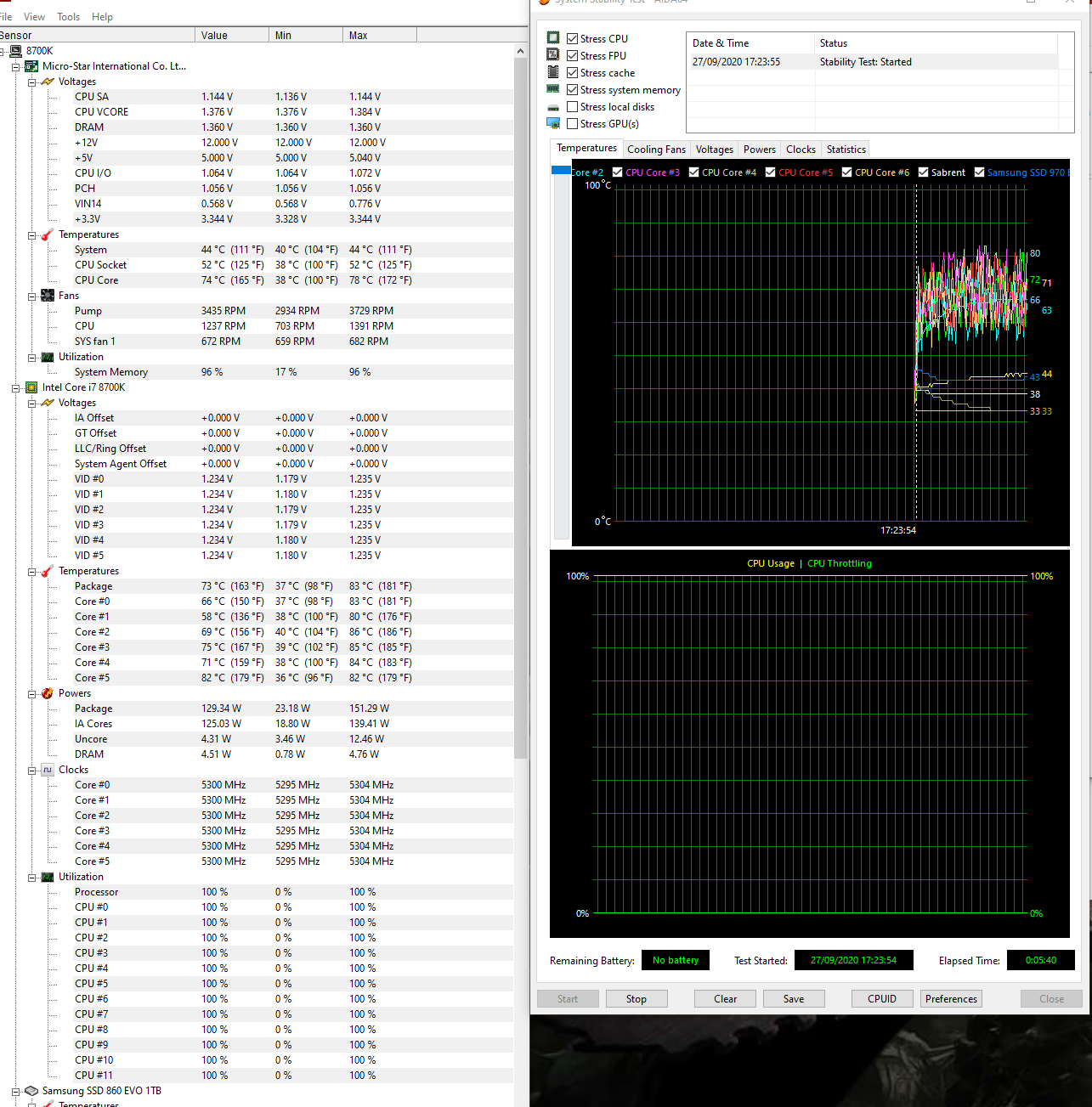Toggle Sabrent graph checkbox

click(924, 172)
